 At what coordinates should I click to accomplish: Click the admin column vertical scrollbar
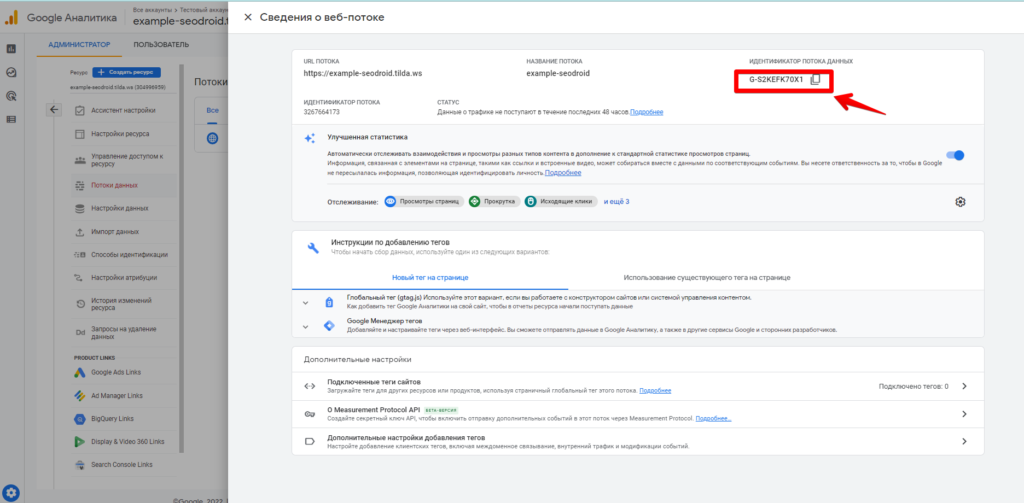[x=182, y=258]
